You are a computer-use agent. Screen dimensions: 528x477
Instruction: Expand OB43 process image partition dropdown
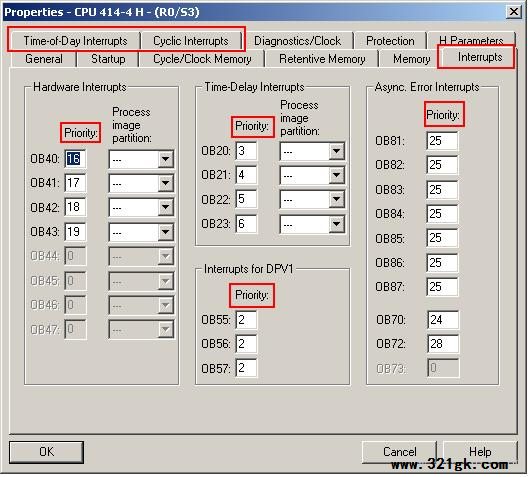point(165,232)
